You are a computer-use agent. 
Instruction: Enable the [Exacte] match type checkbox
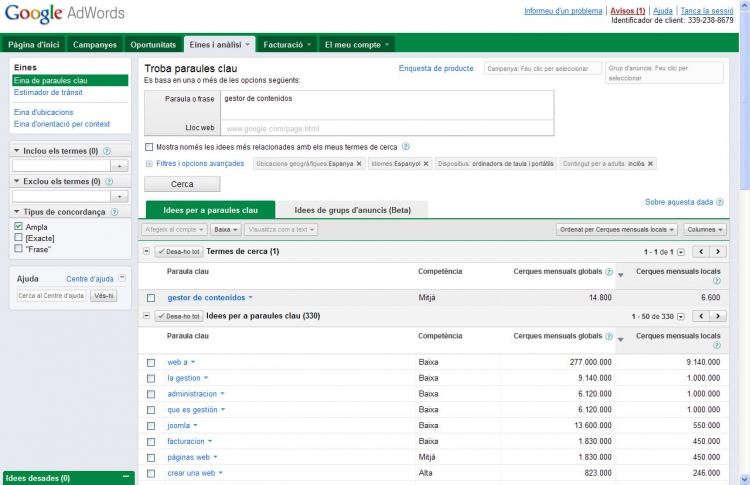click(18, 237)
